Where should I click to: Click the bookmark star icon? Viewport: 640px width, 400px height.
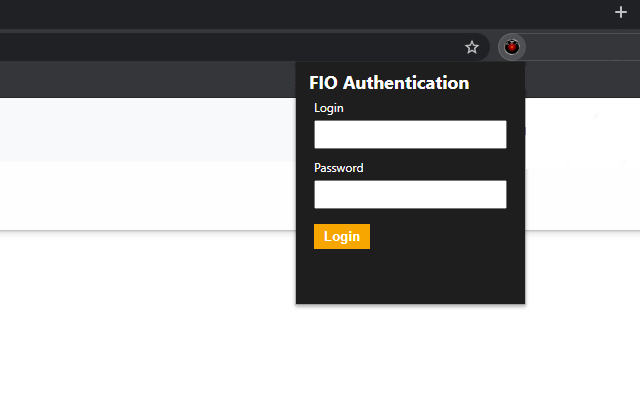coord(472,47)
